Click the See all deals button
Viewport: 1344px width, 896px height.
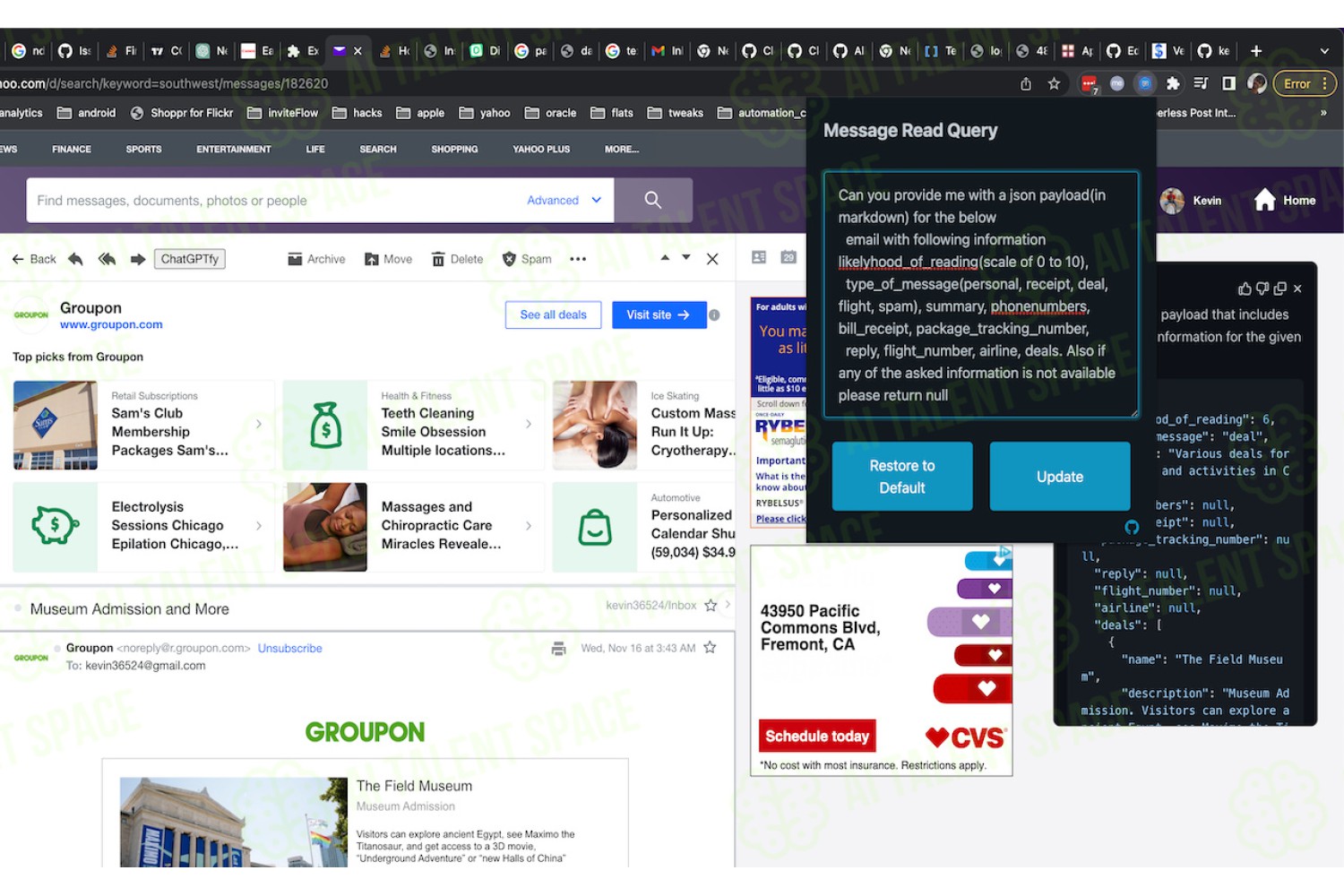pos(553,314)
